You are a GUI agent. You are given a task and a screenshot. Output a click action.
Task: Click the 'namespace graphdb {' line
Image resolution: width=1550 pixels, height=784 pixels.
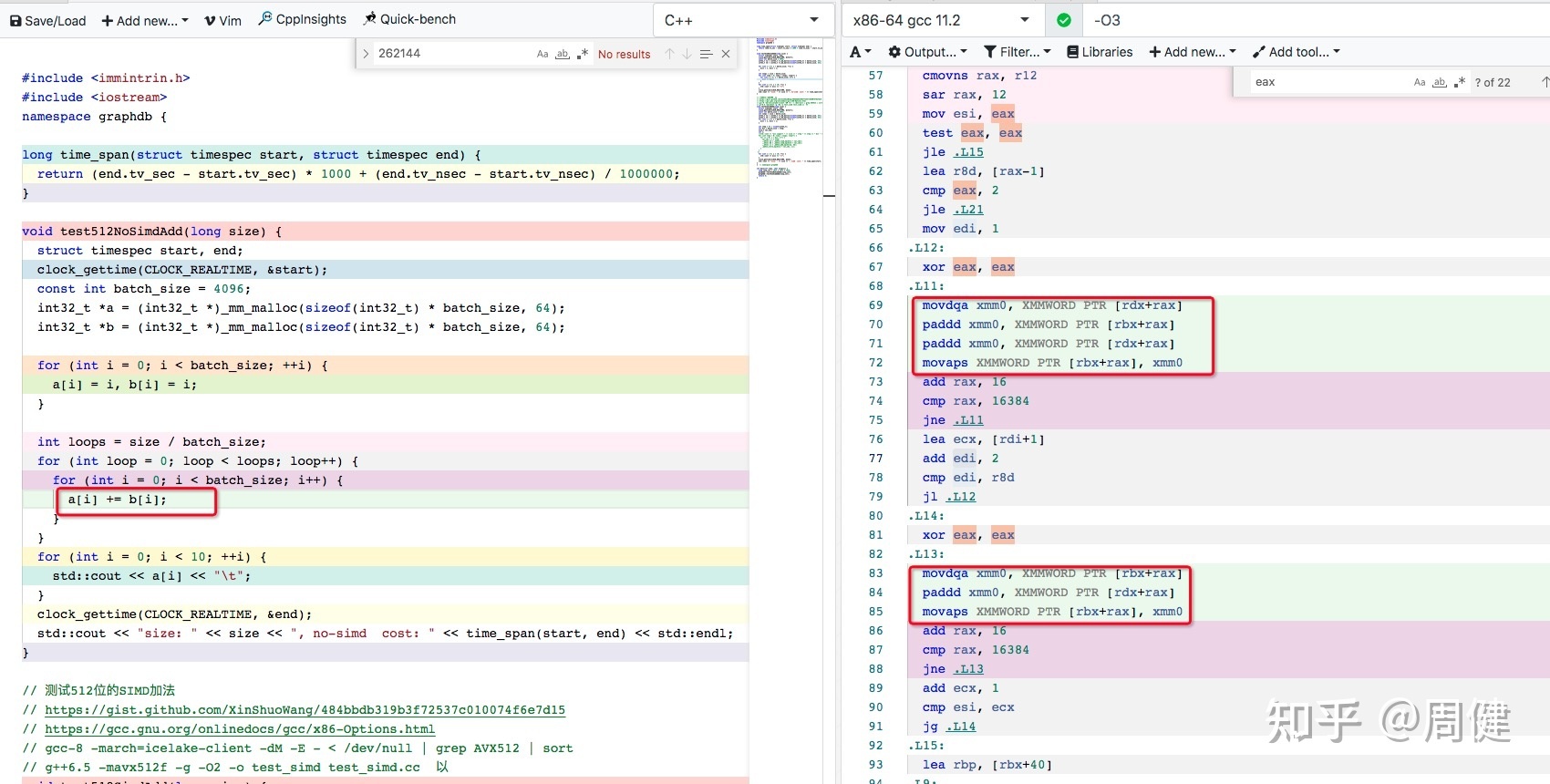(94, 117)
